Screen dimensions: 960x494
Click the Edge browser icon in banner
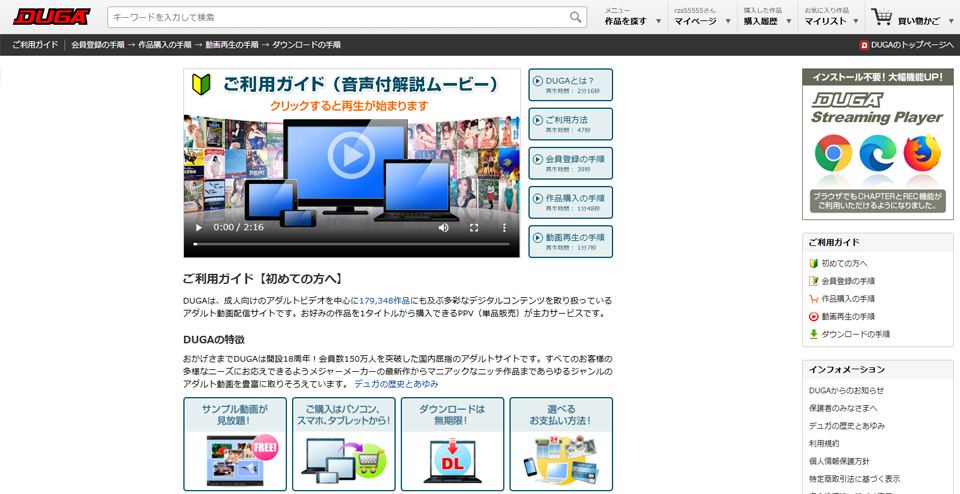click(877, 153)
